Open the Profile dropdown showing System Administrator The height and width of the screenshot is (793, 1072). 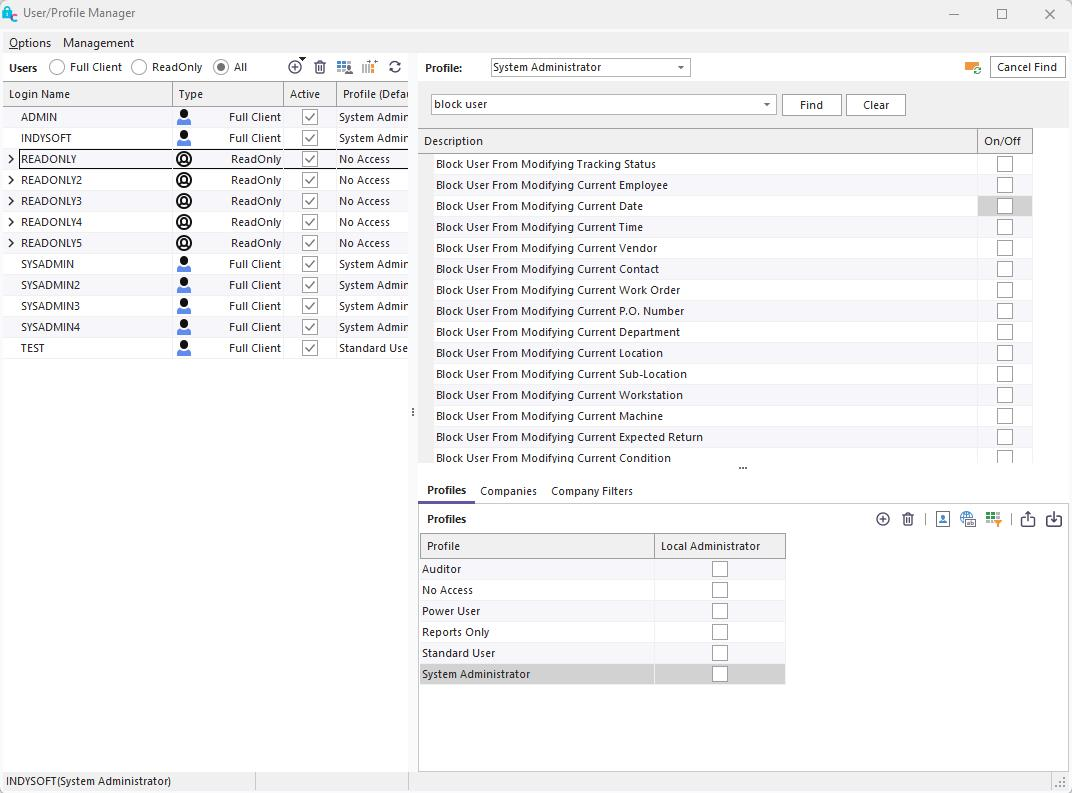click(680, 68)
